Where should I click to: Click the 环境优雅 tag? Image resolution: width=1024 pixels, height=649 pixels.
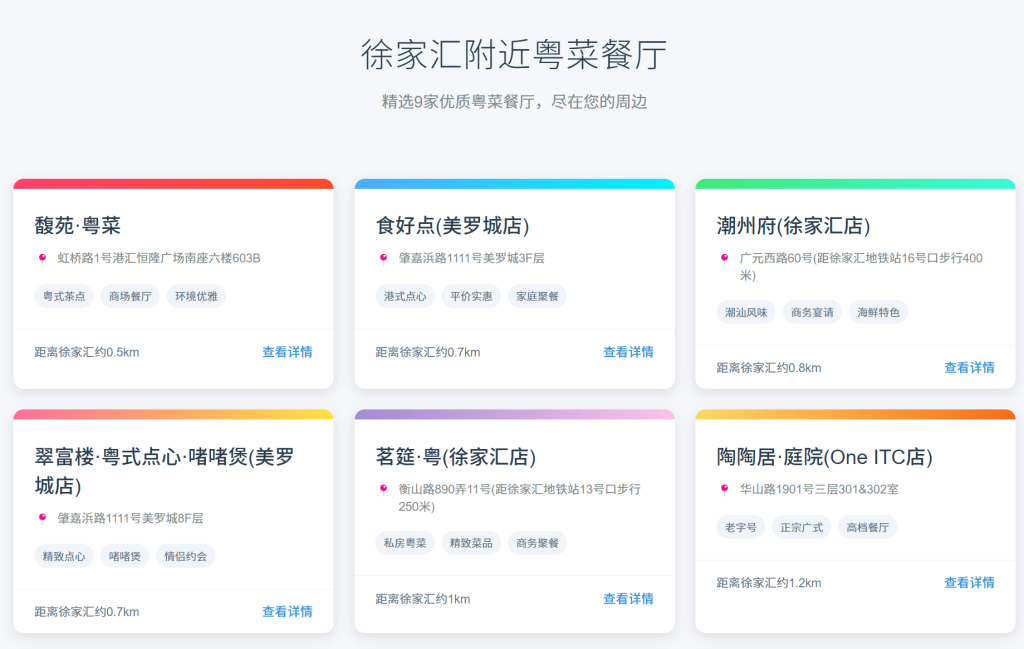(196, 296)
